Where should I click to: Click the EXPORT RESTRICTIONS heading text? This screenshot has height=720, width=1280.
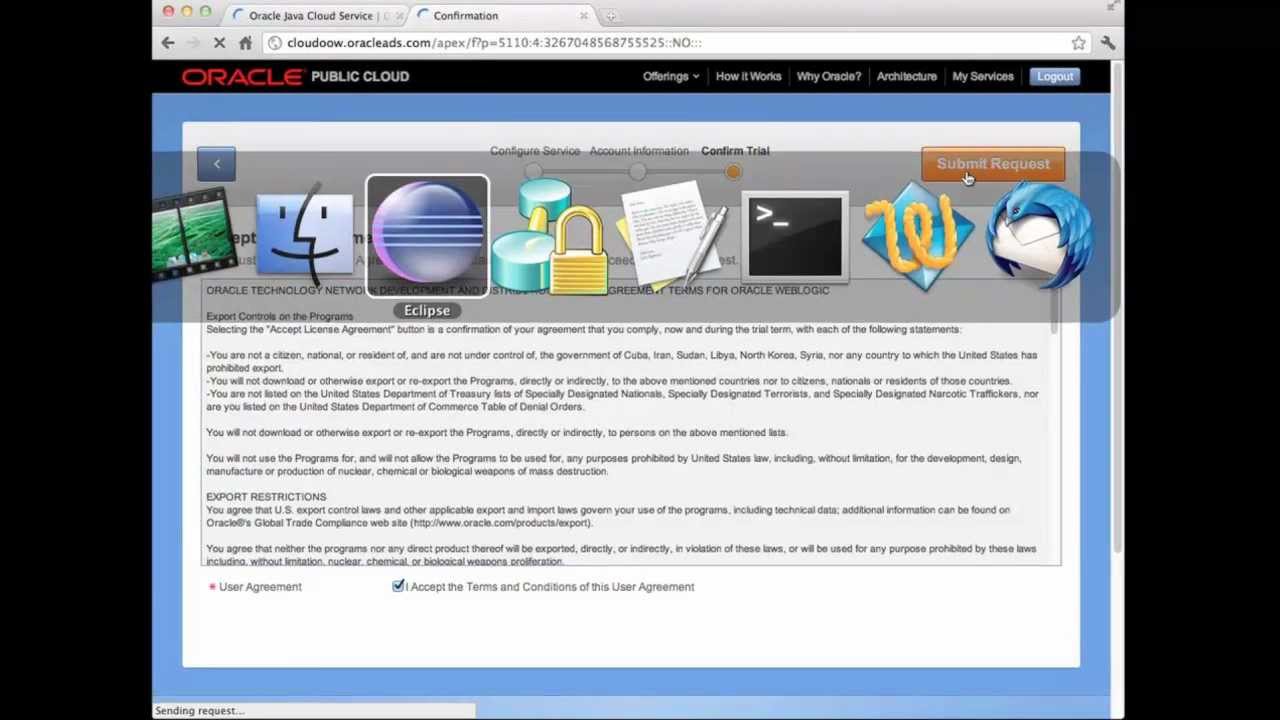266,497
